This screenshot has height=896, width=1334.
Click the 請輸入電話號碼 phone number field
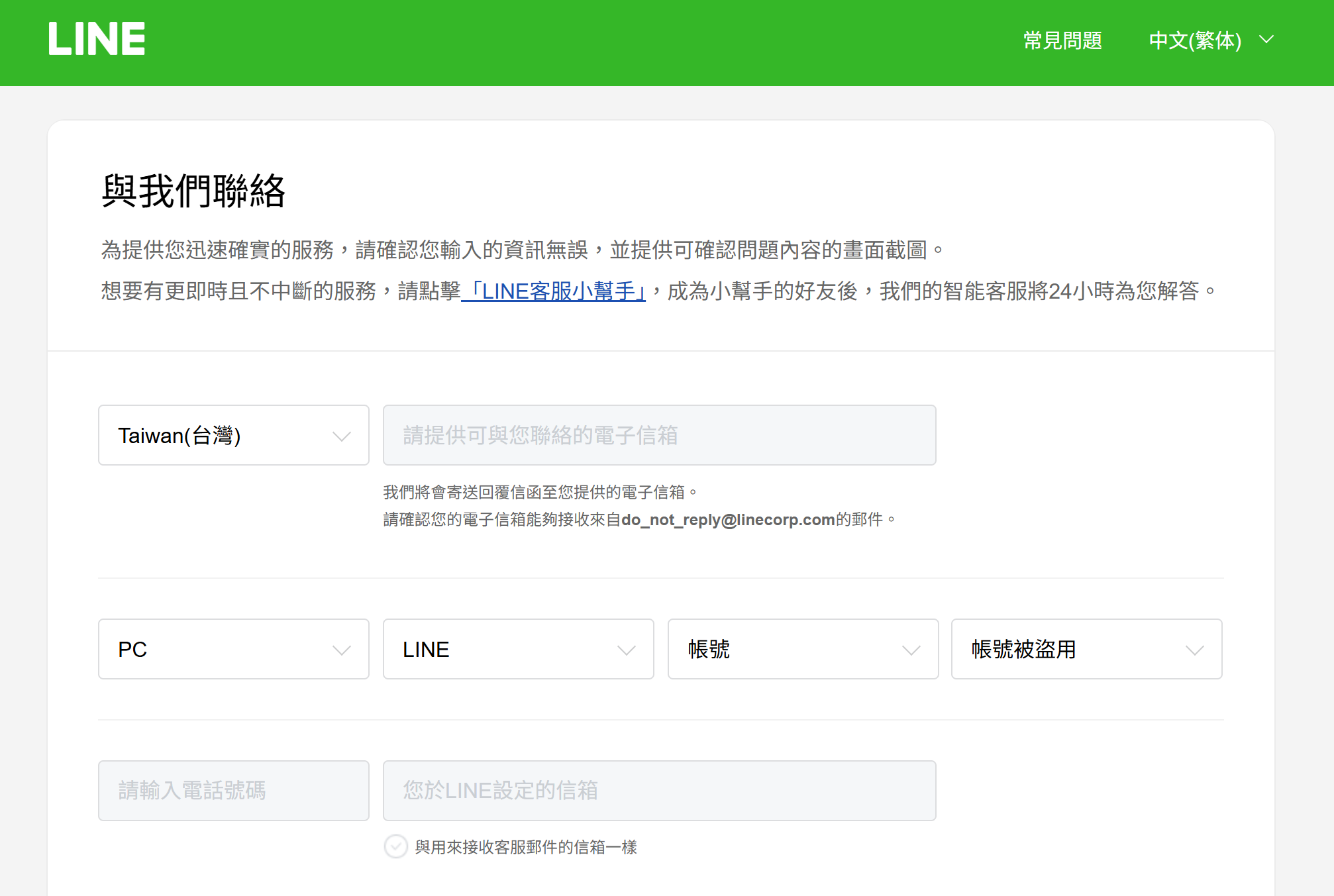click(x=233, y=791)
